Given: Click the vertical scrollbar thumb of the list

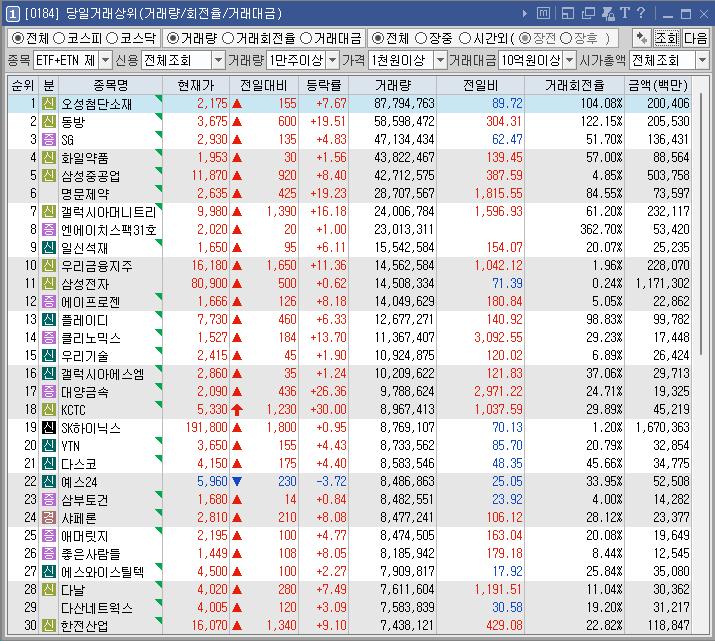Looking at the screenshot, I should (700, 224).
